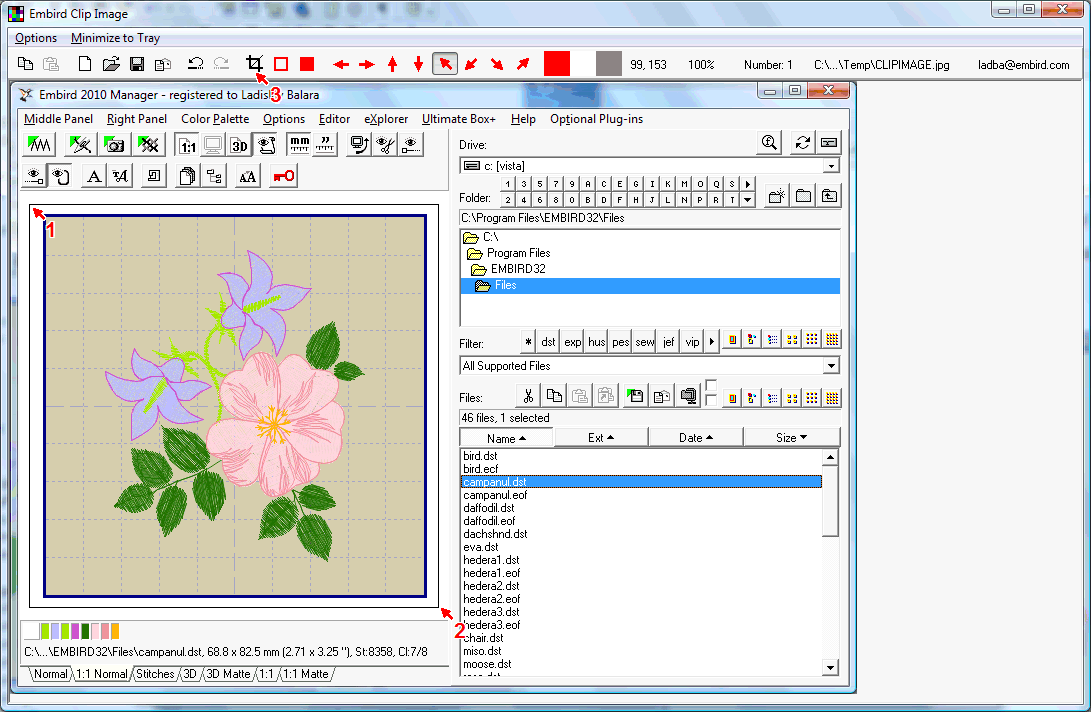Go up one folder with the arrow folder icon

[829, 196]
